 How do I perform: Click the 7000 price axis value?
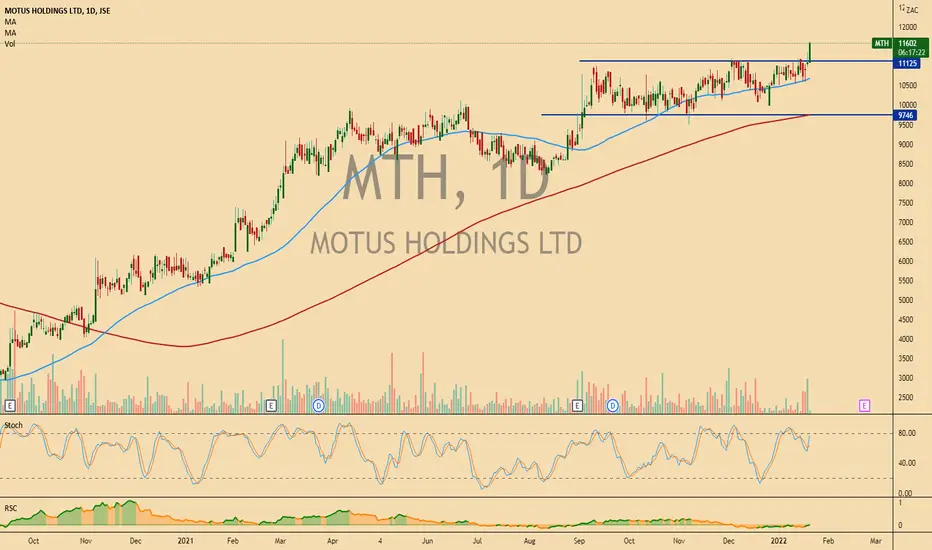[x=906, y=222]
